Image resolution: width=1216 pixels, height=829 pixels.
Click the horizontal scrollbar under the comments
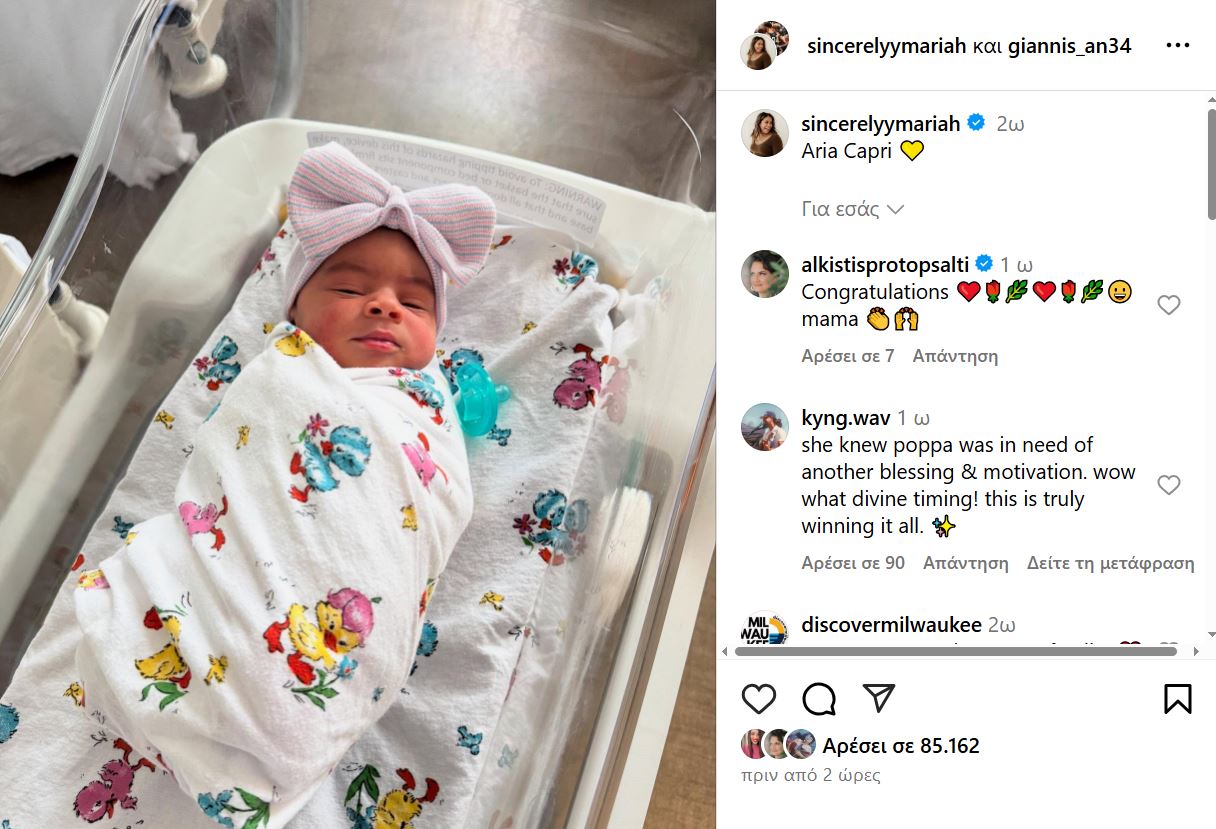(x=956, y=651)
